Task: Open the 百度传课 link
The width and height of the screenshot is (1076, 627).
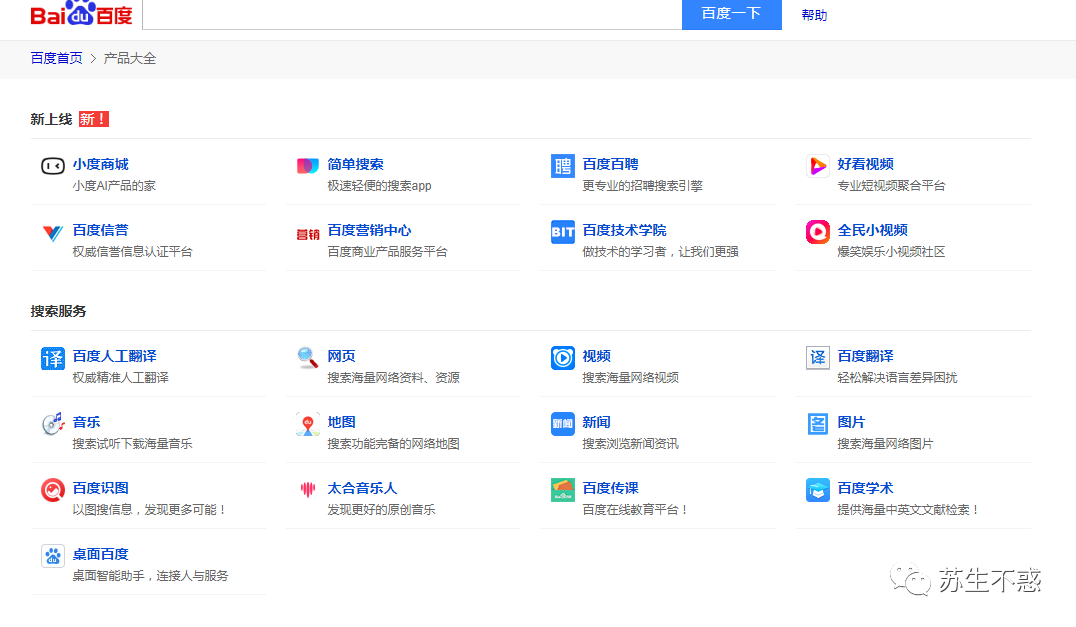Action: coord(610,488)
